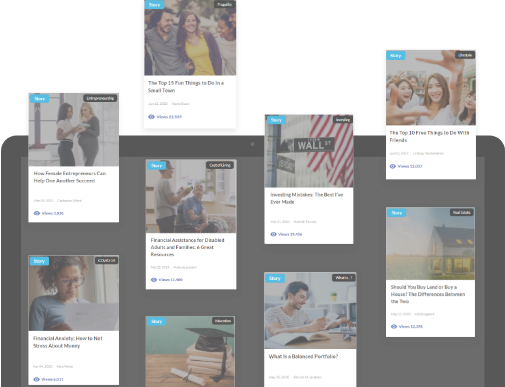The width and height of the screenshot is (505, 387).
Task: Click the woman reading paper photo
Action: pyautogui.click(x=74, y=293)
